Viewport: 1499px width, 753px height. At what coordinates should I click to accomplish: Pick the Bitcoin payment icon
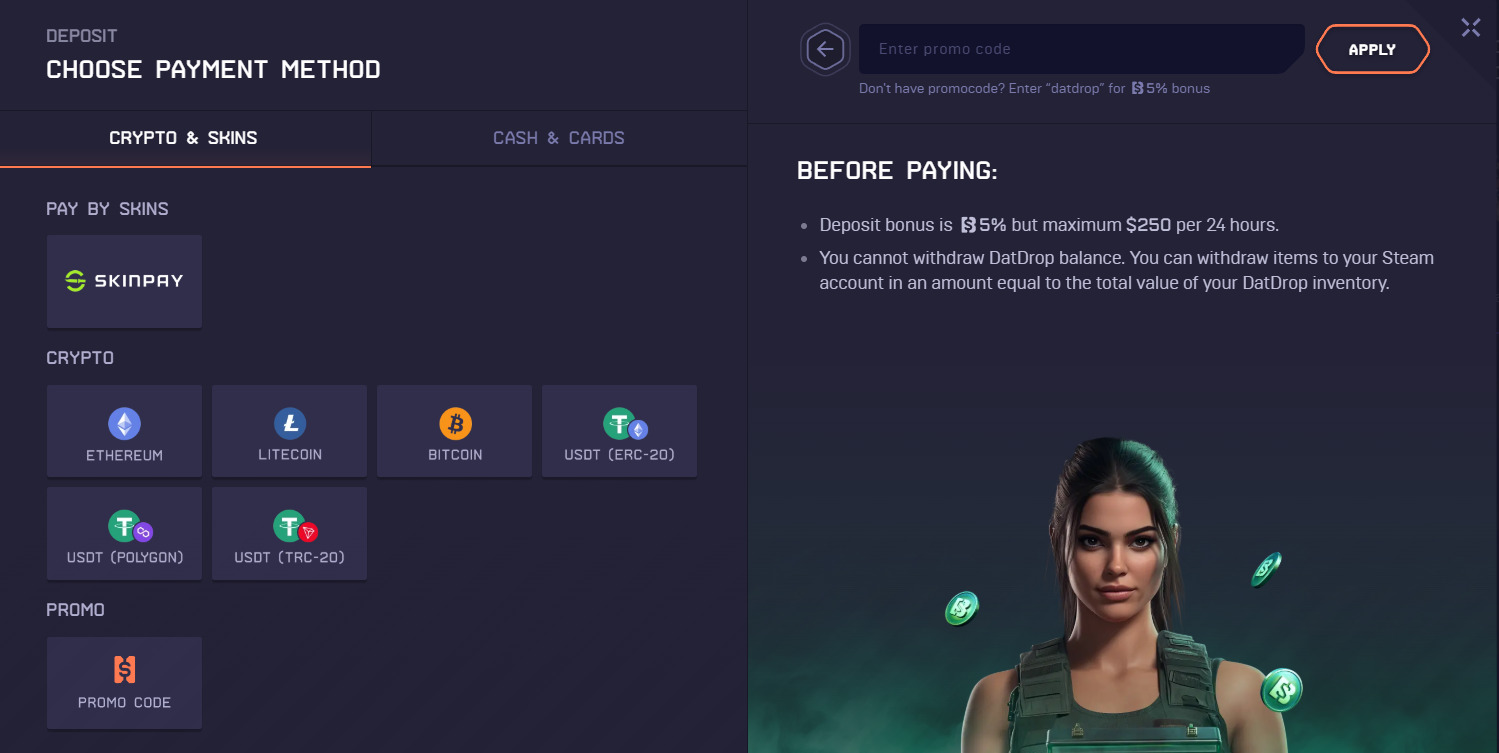point(455,424)
